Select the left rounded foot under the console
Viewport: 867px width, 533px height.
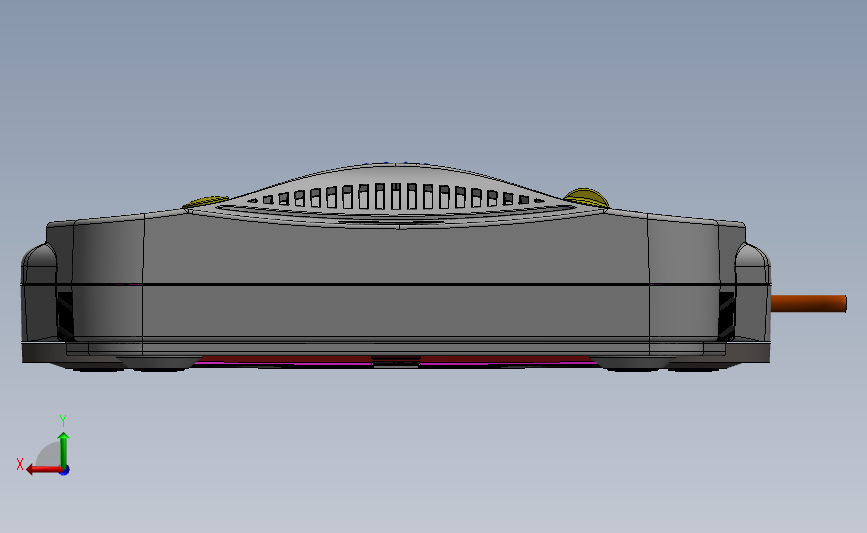158,363
